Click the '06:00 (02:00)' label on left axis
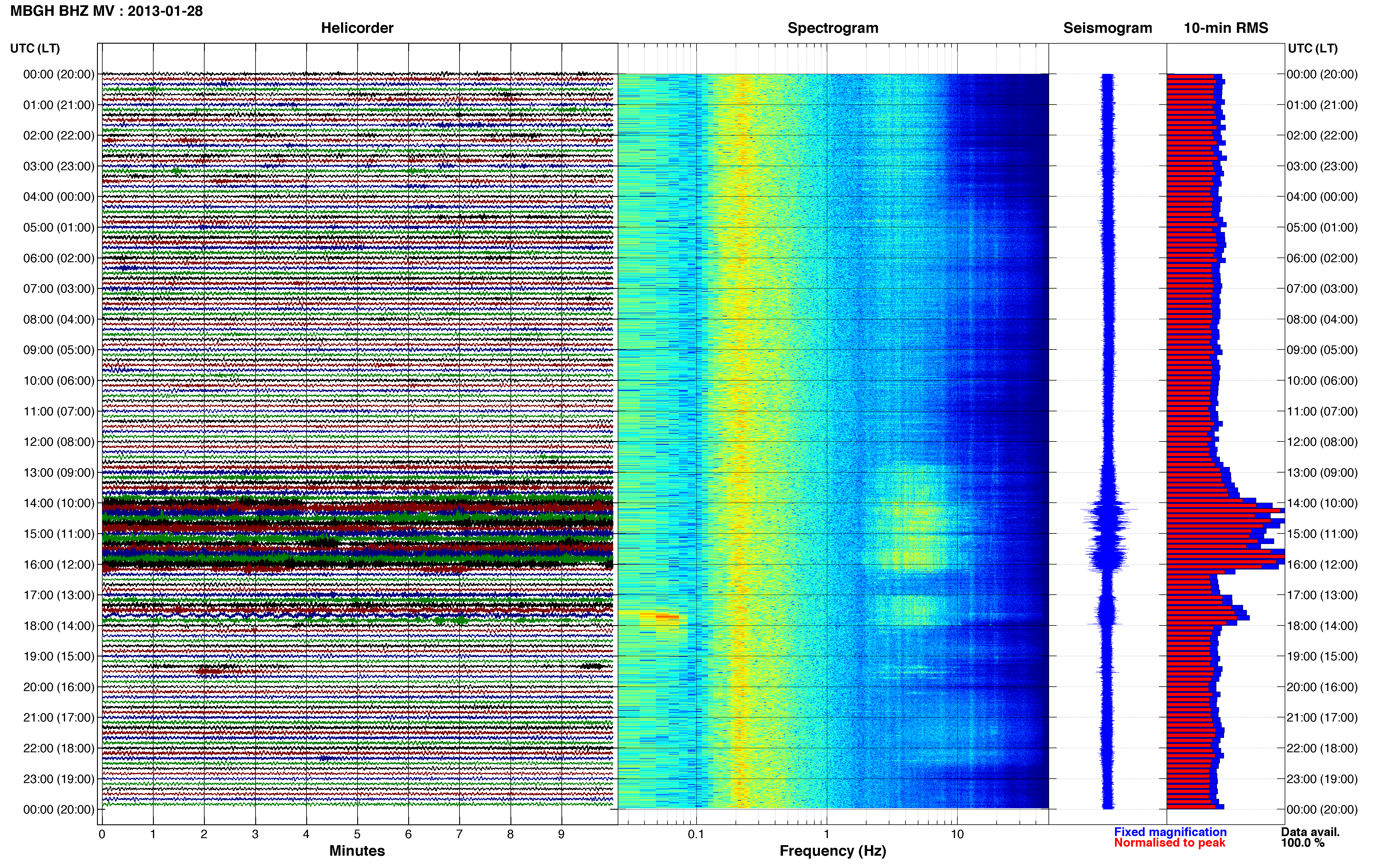This screenshot has height=868, width=1389. [x=59, y=258]
